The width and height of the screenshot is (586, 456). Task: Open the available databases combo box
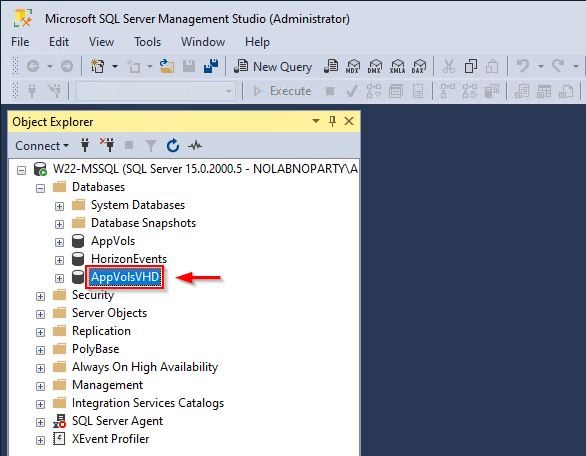[x=155, y=91]
